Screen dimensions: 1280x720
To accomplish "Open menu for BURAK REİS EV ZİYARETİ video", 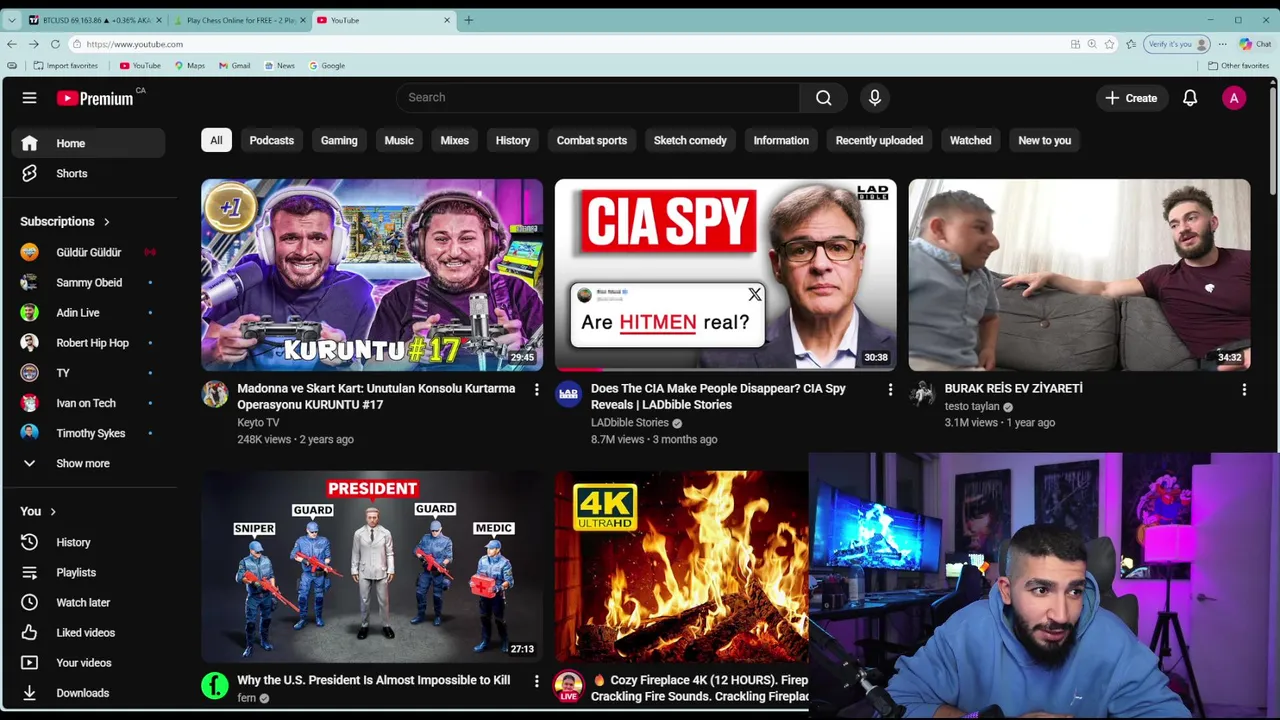I will [1244, 389].
